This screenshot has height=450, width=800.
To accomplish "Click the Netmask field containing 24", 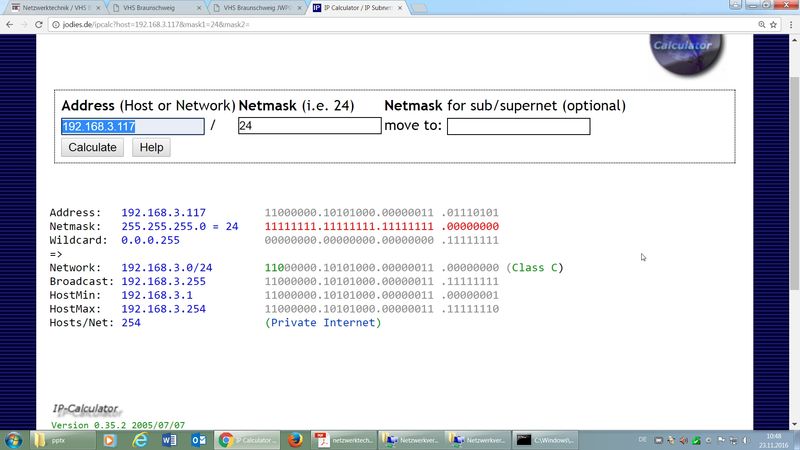I will [309, 126].
